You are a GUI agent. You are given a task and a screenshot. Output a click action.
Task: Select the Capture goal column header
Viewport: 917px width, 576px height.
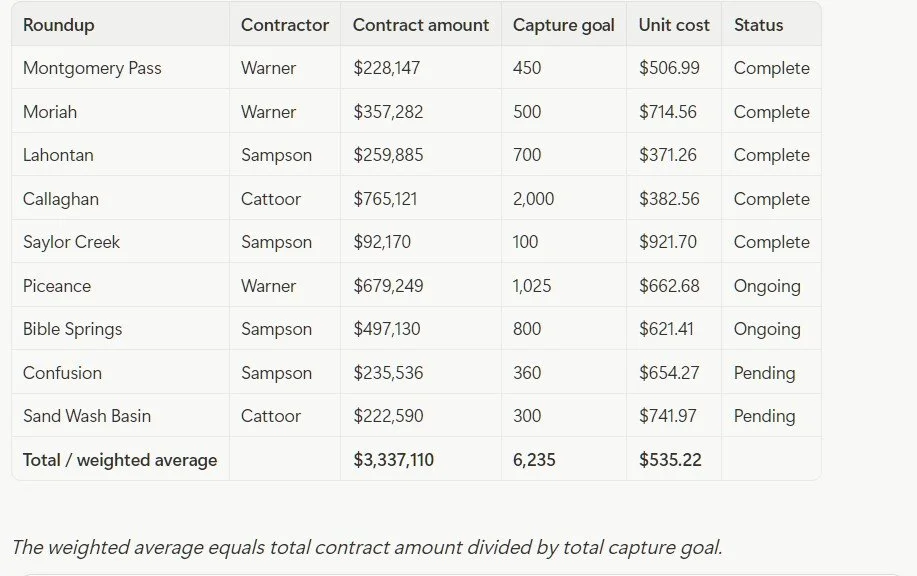(x=563, y=25)
